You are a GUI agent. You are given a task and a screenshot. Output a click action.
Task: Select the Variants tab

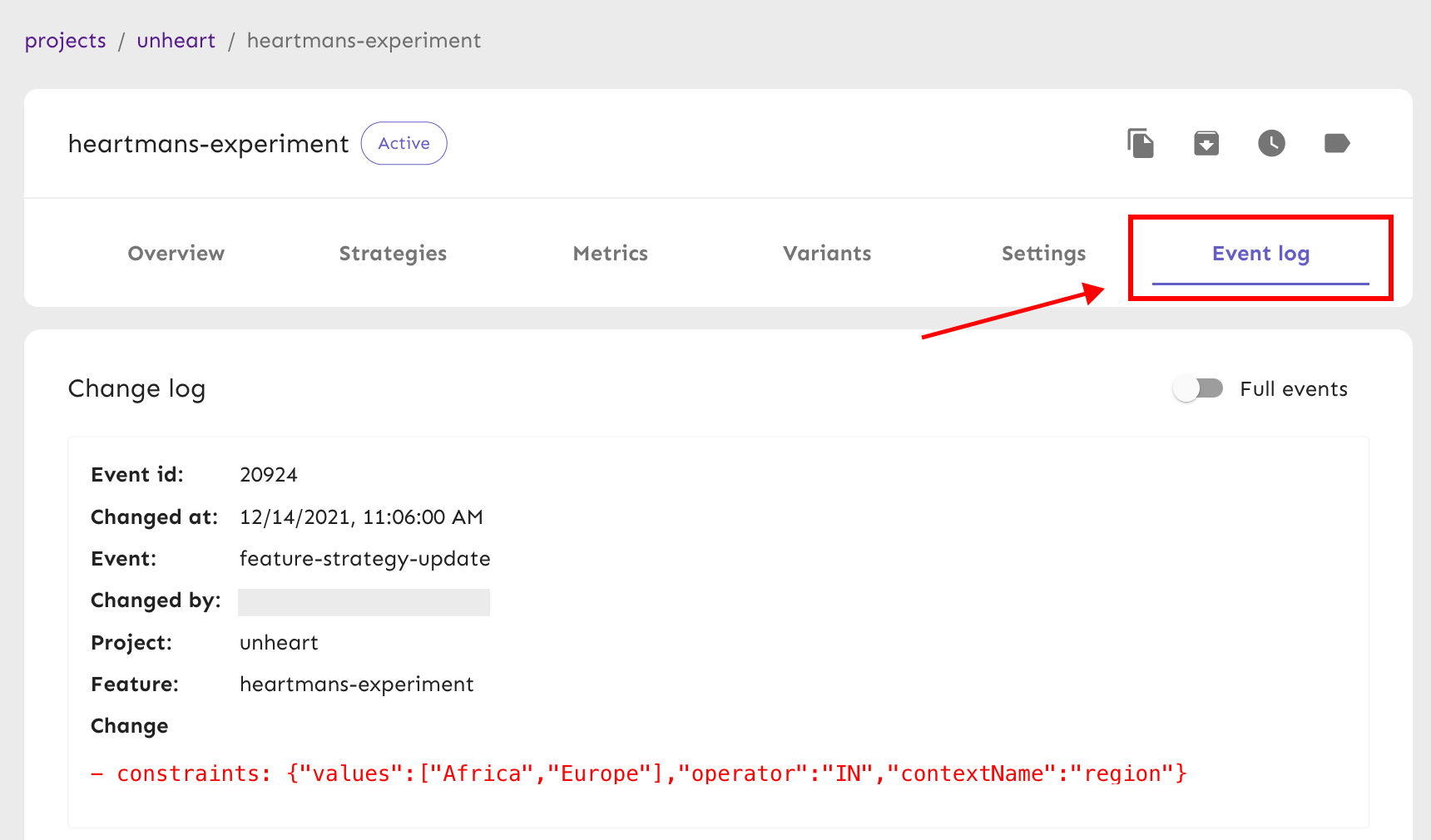(827, 254)
